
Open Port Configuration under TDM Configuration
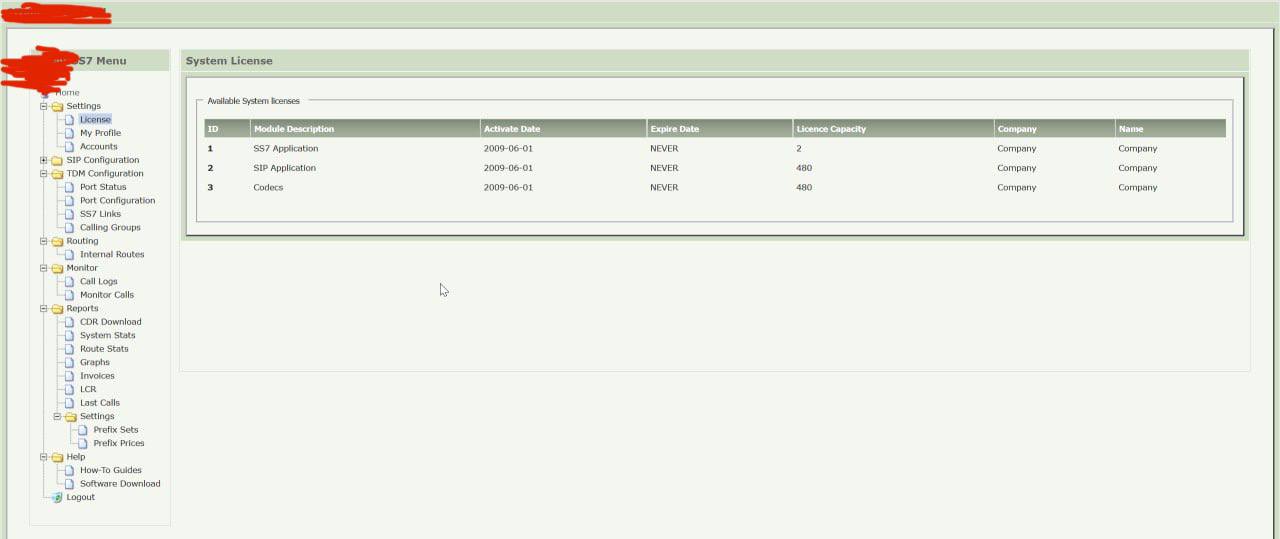117,200
